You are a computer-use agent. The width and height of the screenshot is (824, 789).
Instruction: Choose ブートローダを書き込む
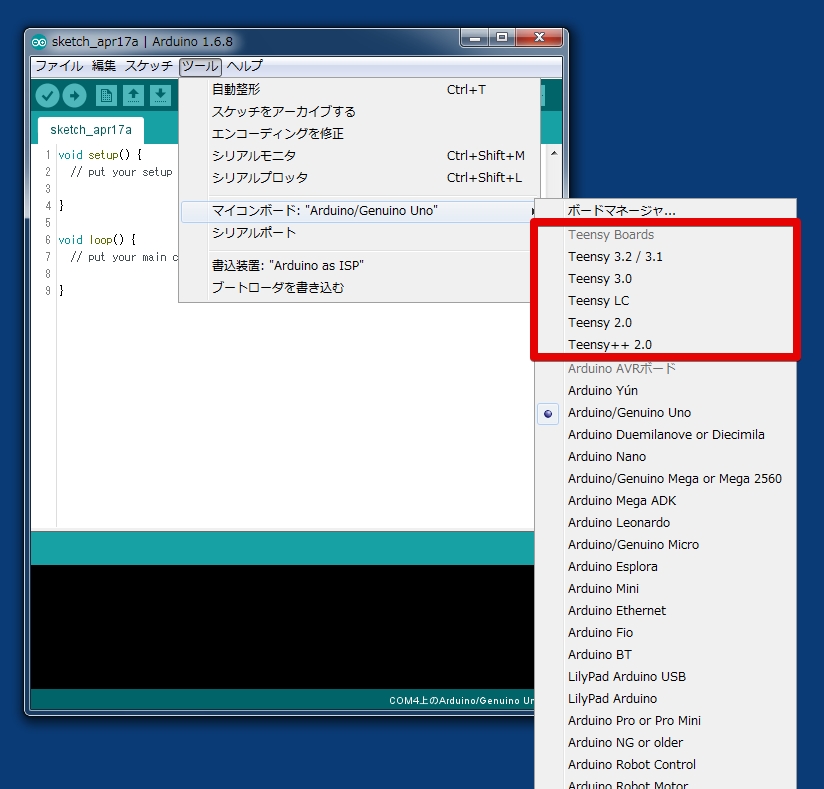tap(358, 288)
